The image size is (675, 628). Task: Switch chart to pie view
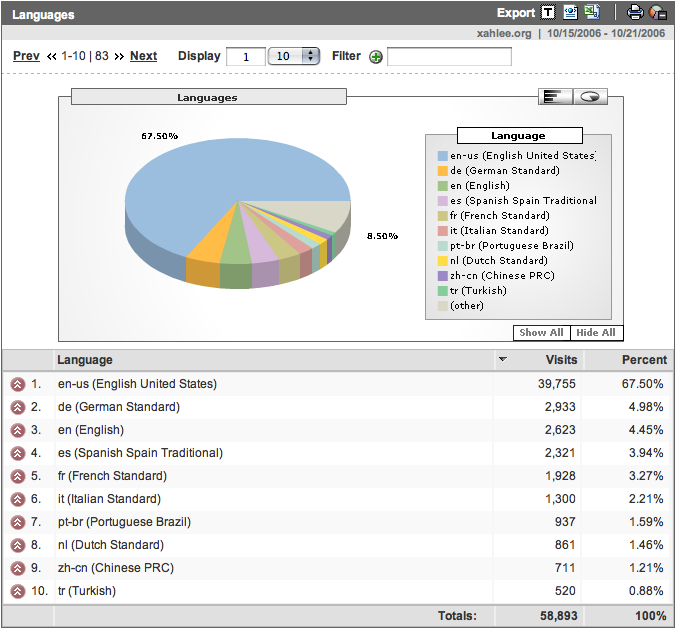tap(591, 96)
